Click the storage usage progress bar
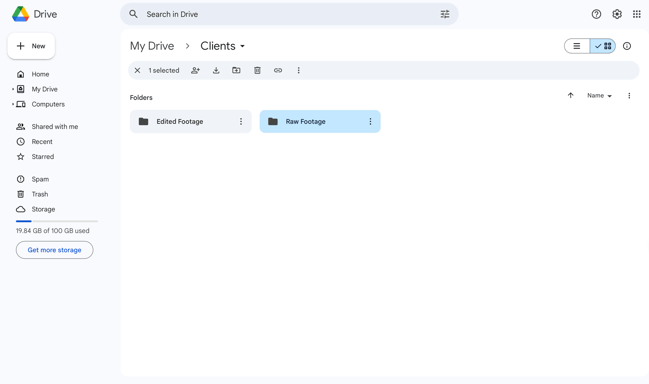This screenshot has height=384, width=649. 57,221
